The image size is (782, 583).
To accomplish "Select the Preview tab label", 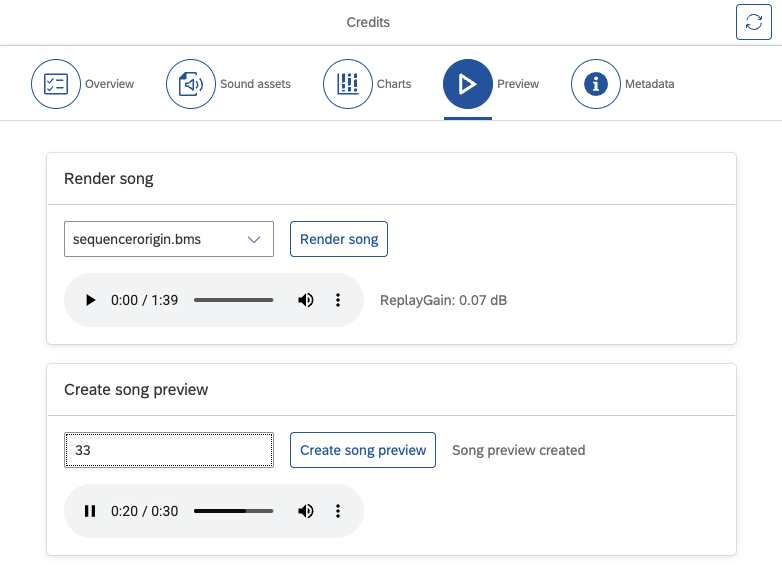I will 518,84.
